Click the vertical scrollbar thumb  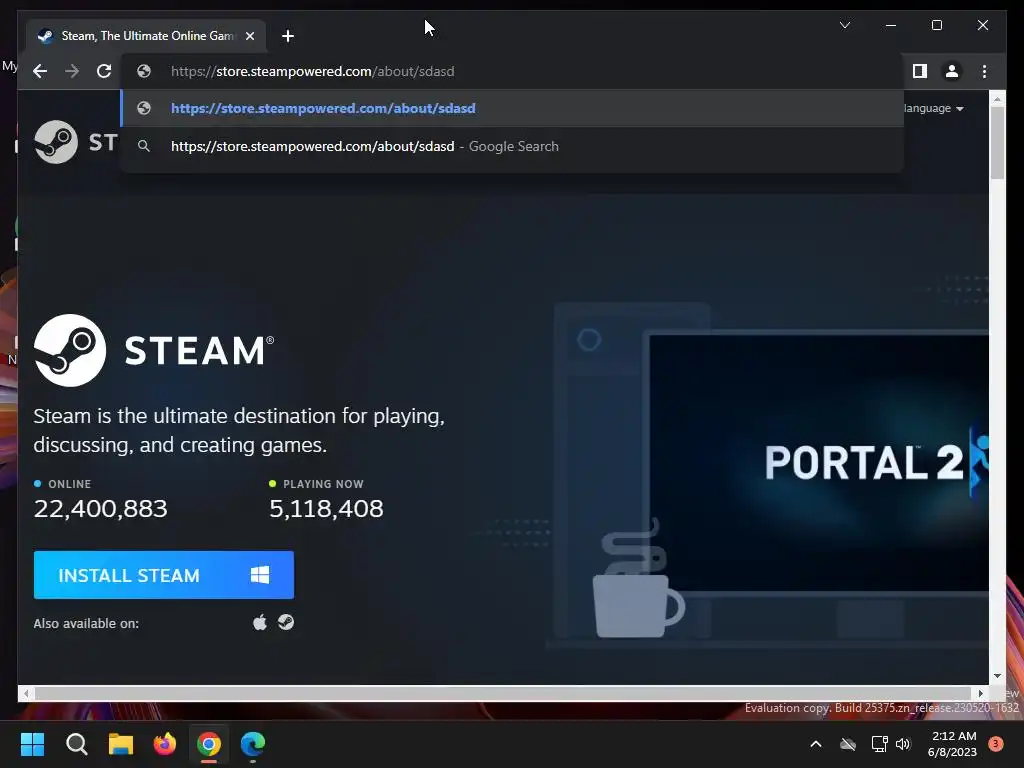(x=997, y=142)
